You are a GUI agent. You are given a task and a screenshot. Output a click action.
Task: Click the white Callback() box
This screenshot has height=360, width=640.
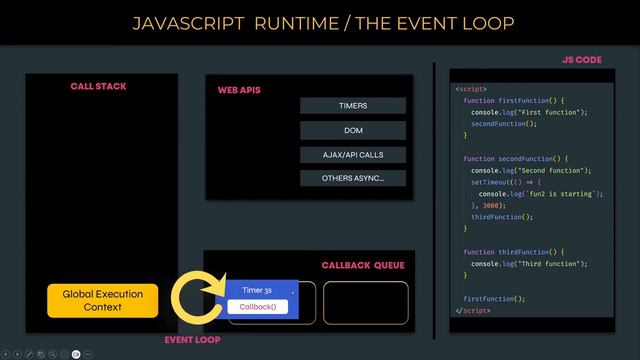click(x=258, y=307)
